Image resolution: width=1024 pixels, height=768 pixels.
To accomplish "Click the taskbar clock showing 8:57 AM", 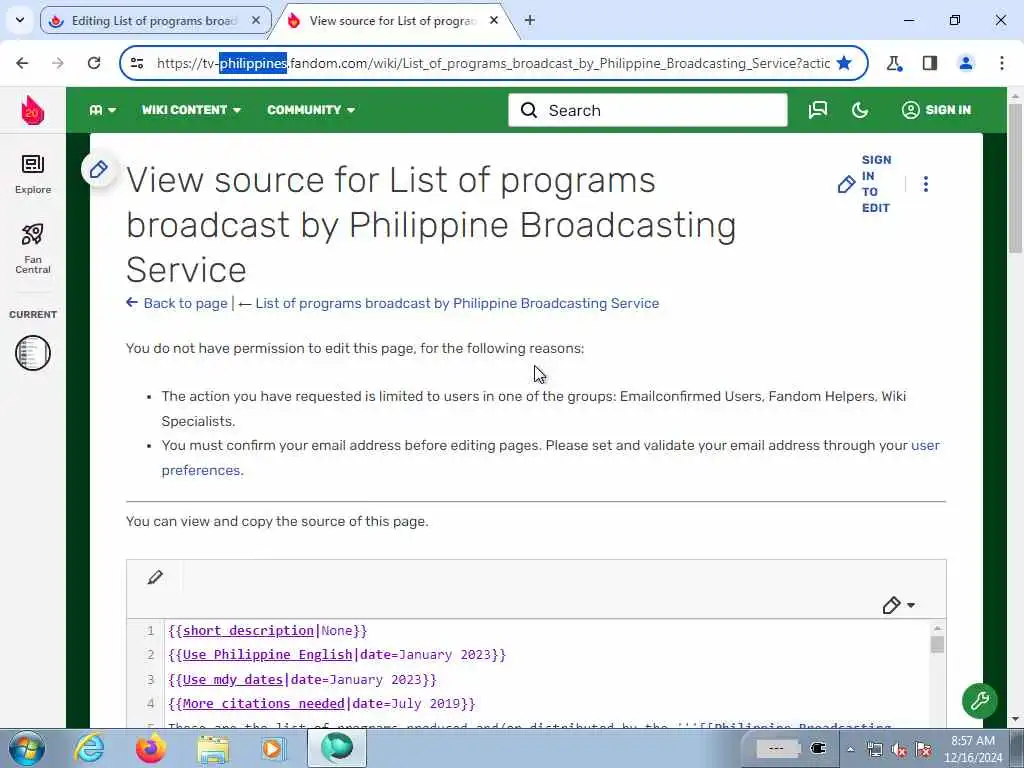I will tap(973, 749).
